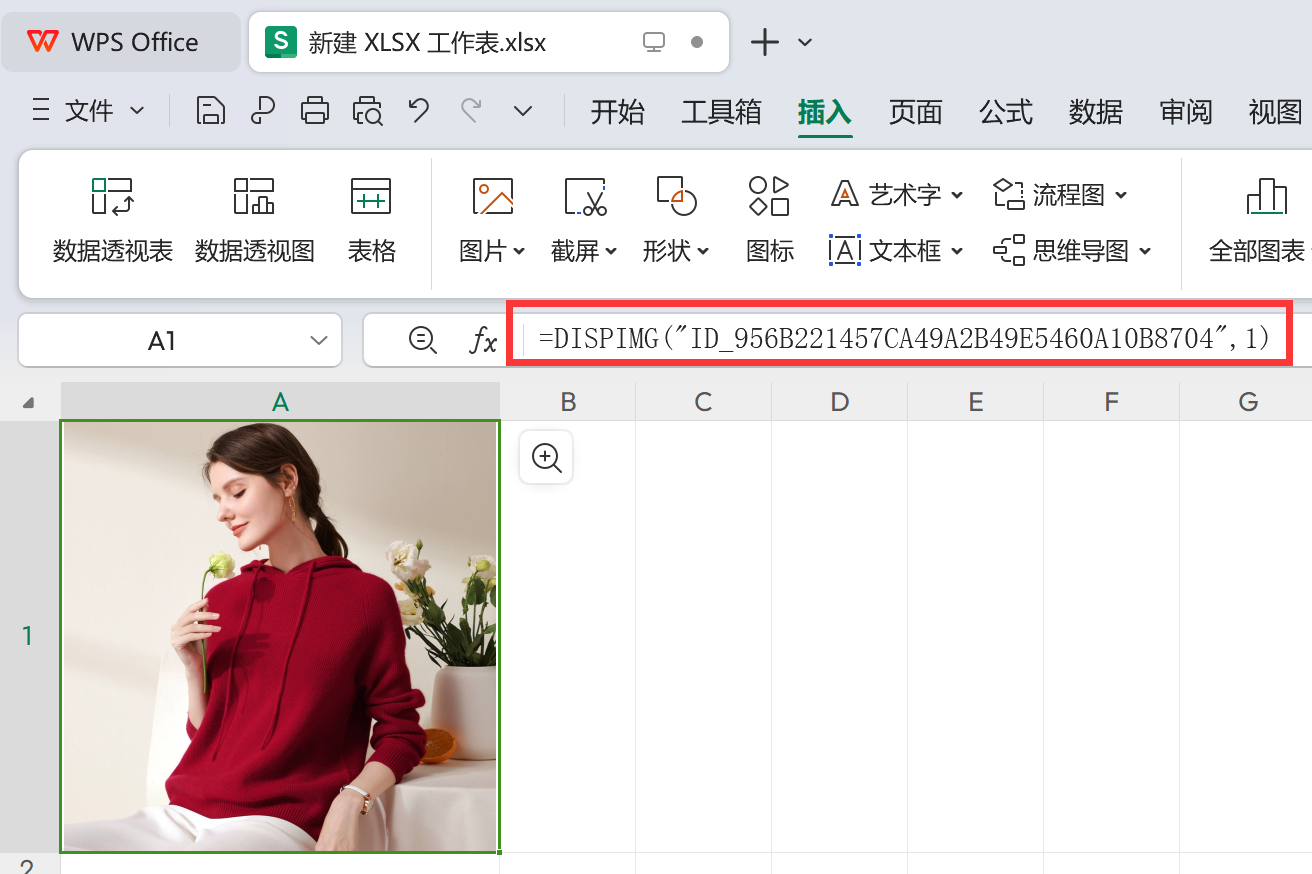
Task: Open the WordArt (艺术字) dropdown
Action: [x=957, y=195]
